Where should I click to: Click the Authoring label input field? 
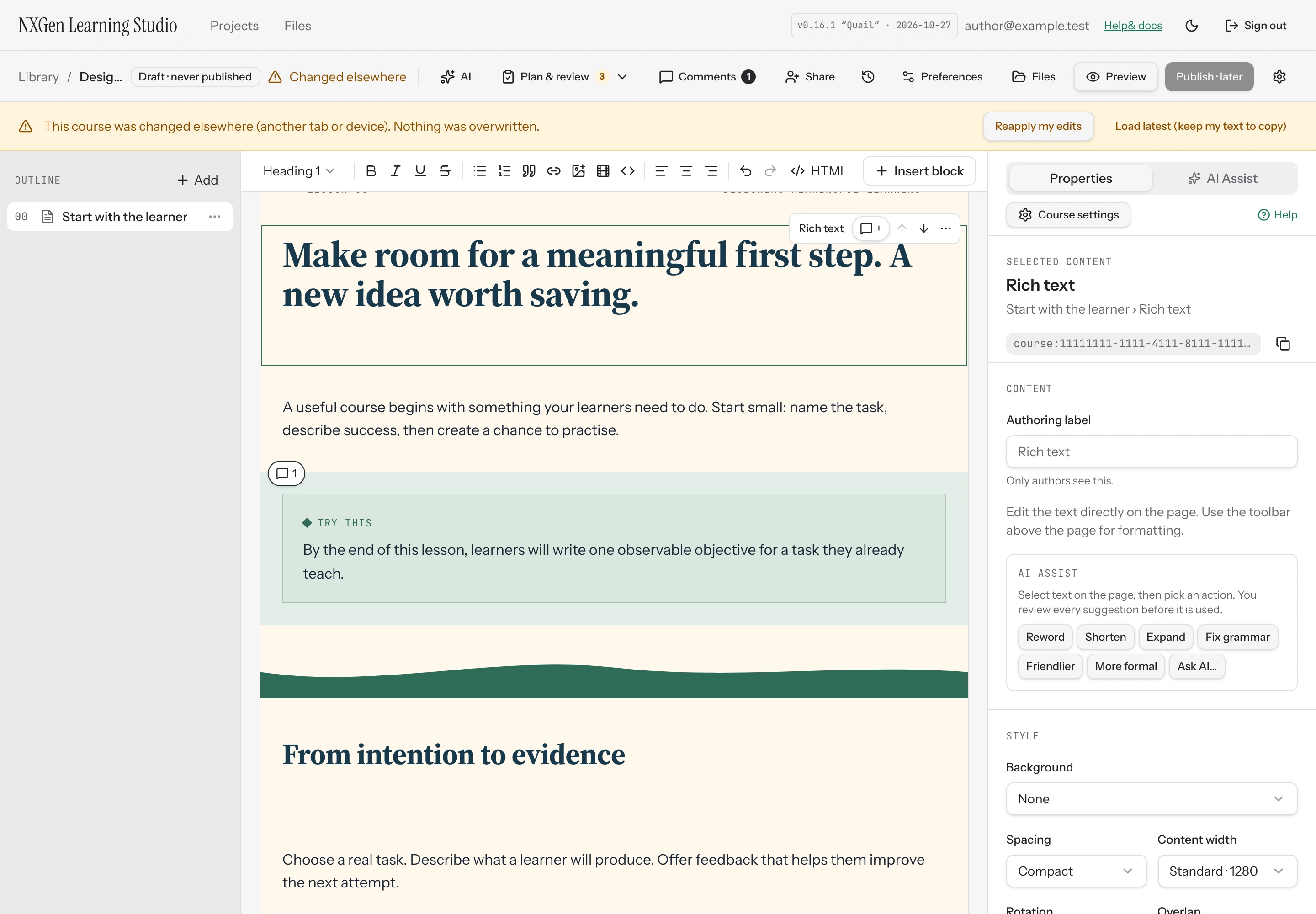coord(1151,452)
